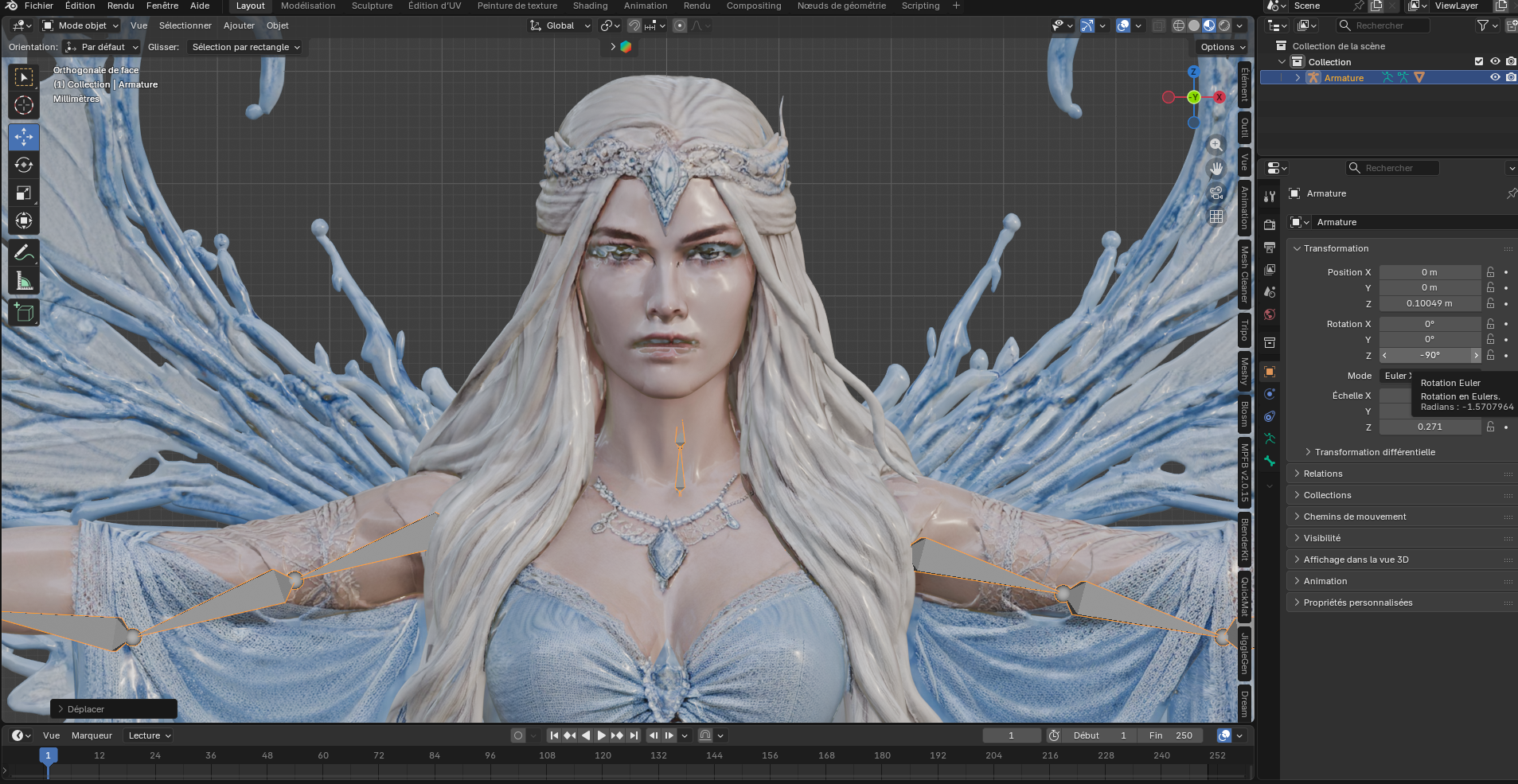The width and height of the screenshot is (1518, 784).
Task: Switch to the Sculpture workspace tab
Action: pyautogui.click(x=372, y=6)
